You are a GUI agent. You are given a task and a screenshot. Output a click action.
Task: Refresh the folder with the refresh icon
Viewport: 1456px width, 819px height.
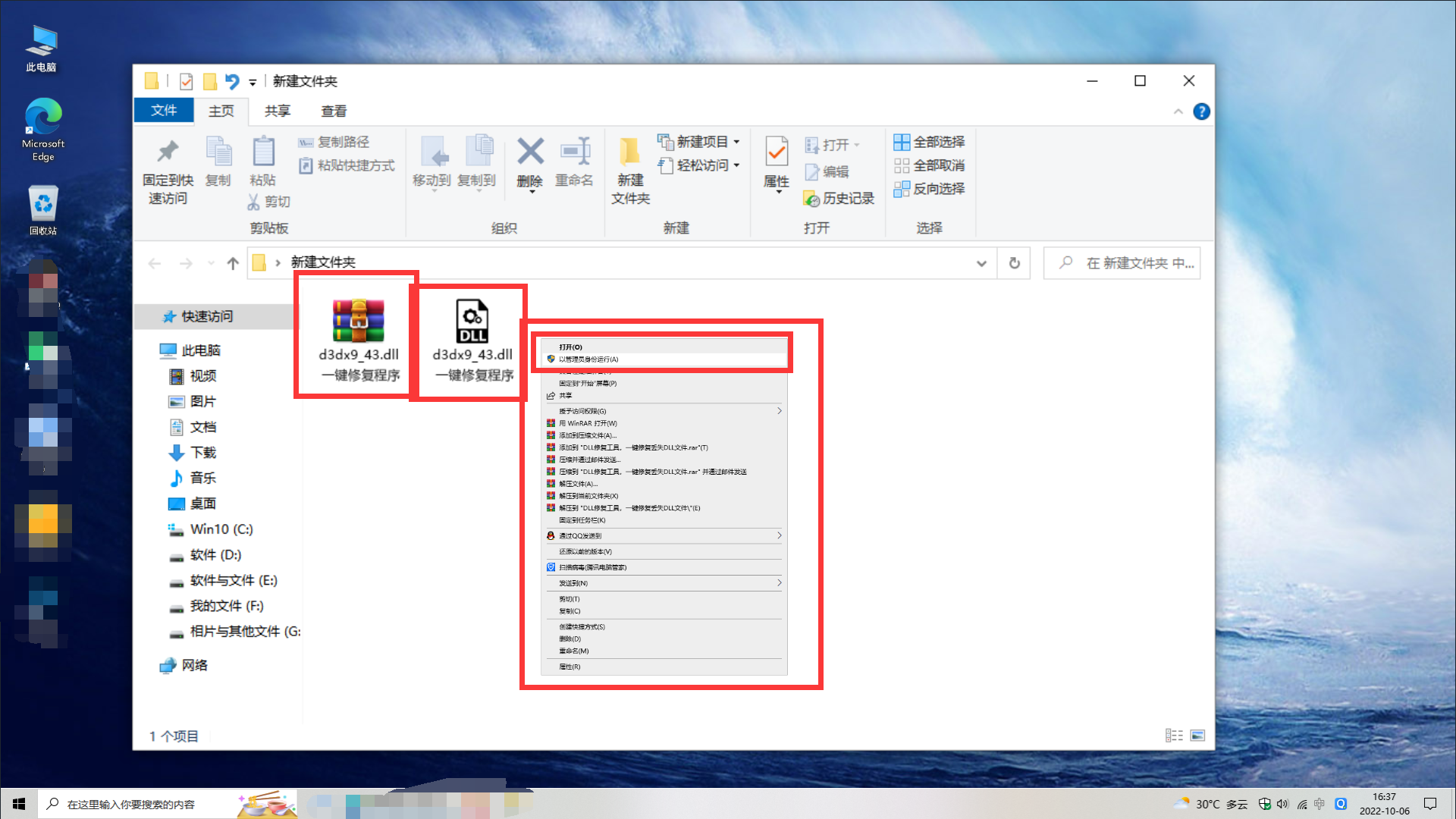[x=1013, y=262]
